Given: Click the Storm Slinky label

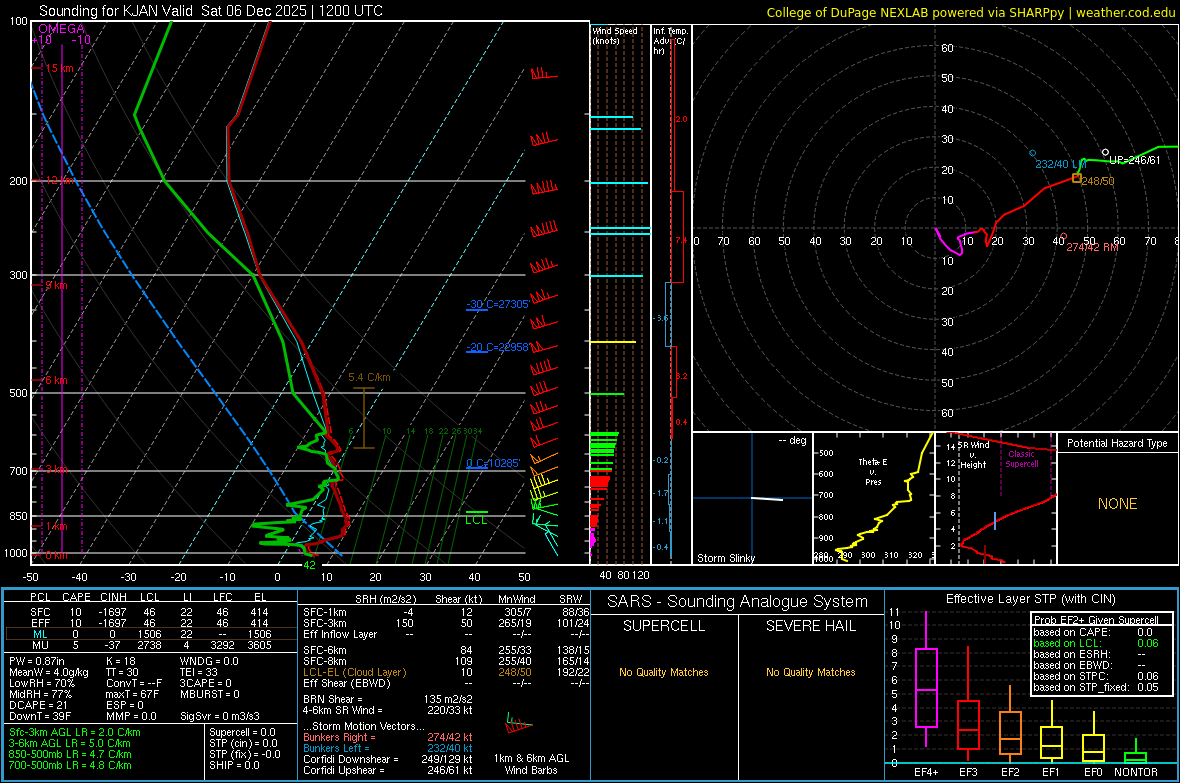Looking at the screenshot, I should tap(725, 558).
